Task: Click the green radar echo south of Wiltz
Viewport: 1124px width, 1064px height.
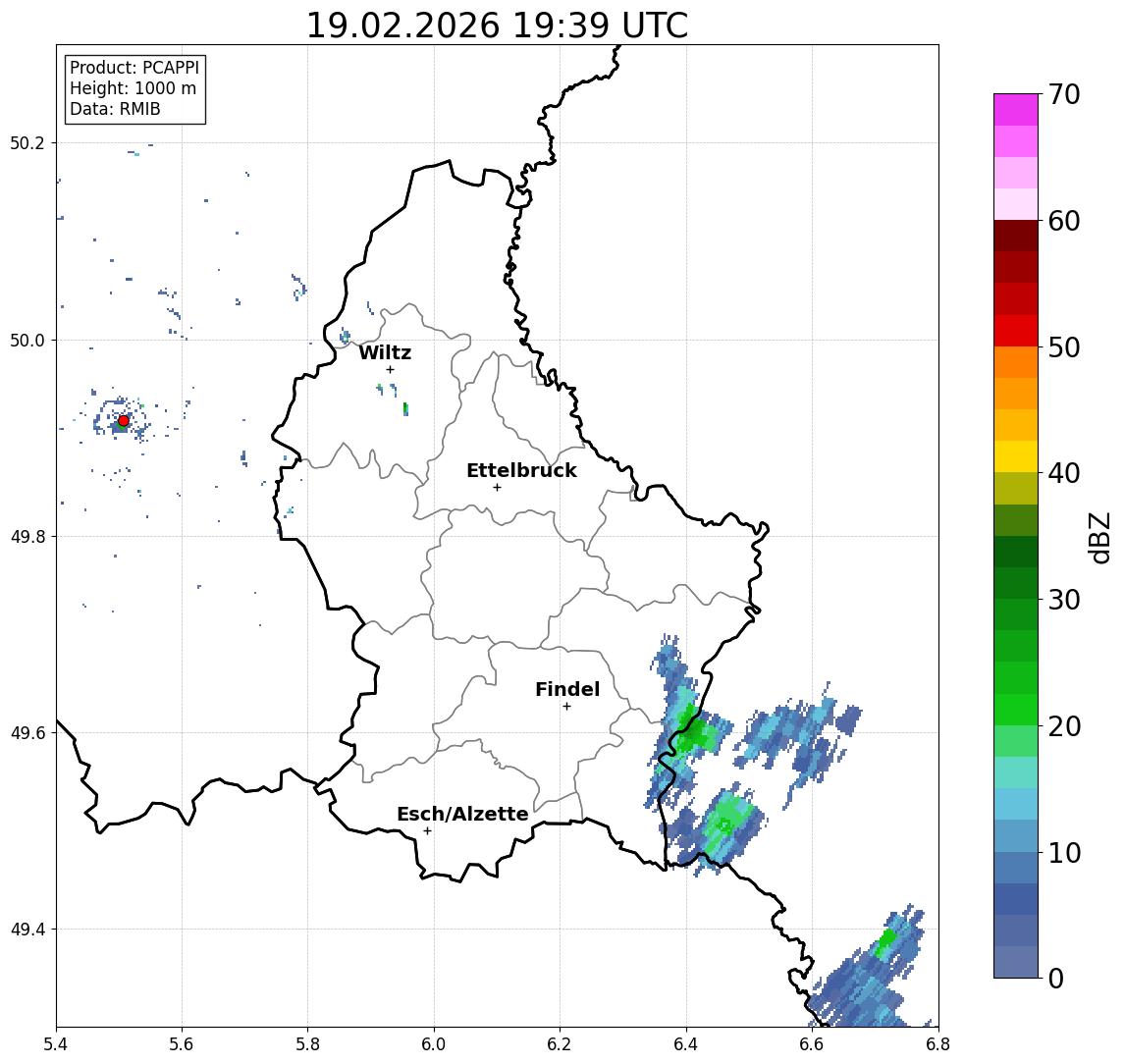Action: click(405, 409)
